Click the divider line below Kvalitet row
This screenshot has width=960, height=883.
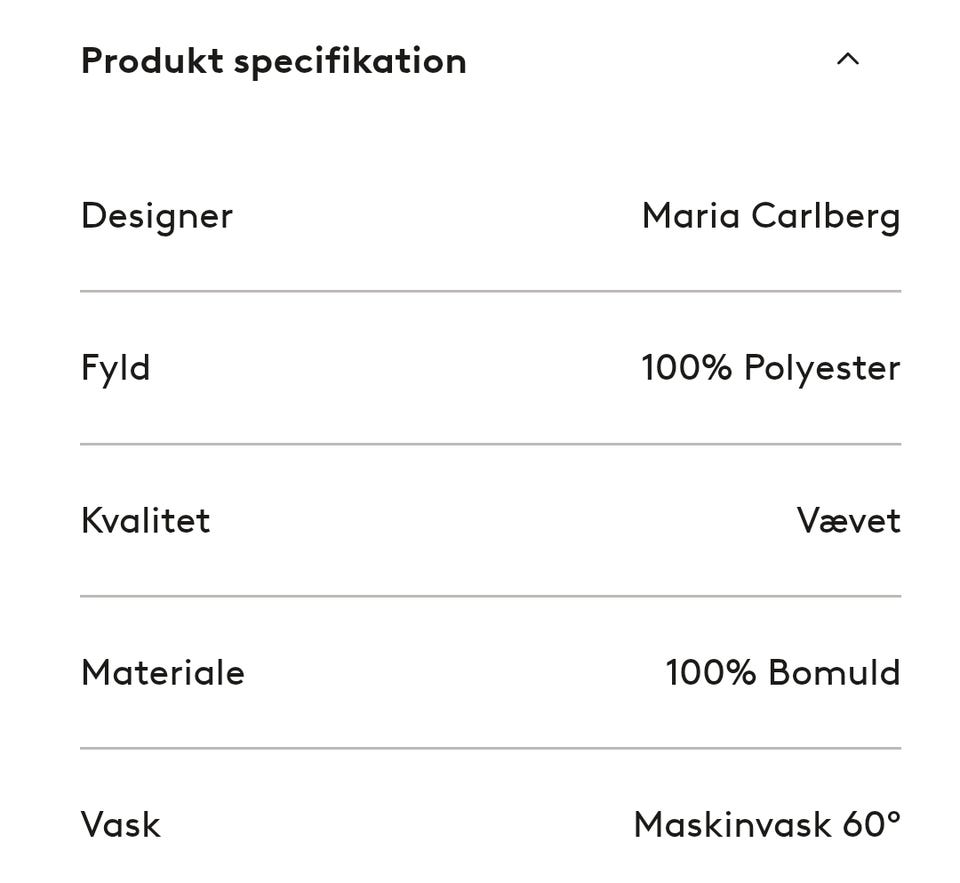pos(490,596)
